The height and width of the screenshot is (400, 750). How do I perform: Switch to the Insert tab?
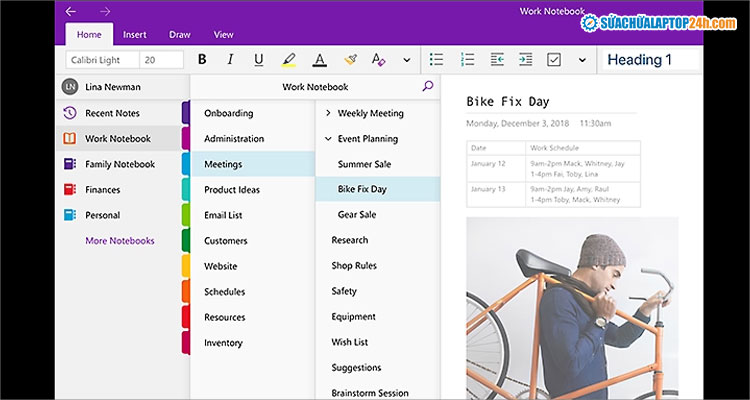click(135, 34)
